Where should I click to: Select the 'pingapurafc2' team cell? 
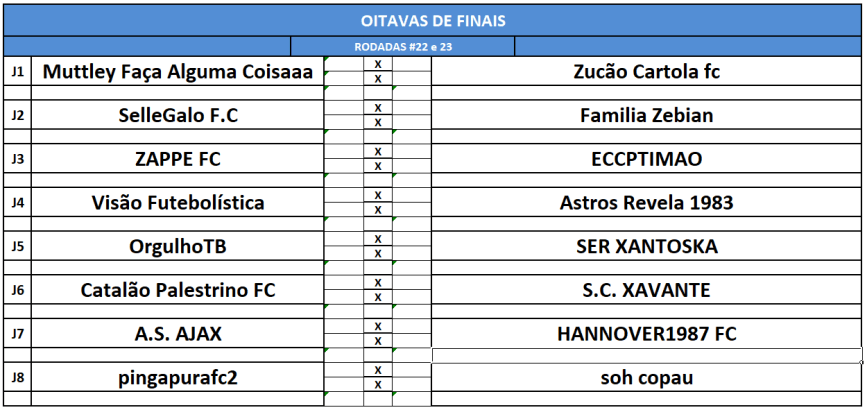click(178, 378)
